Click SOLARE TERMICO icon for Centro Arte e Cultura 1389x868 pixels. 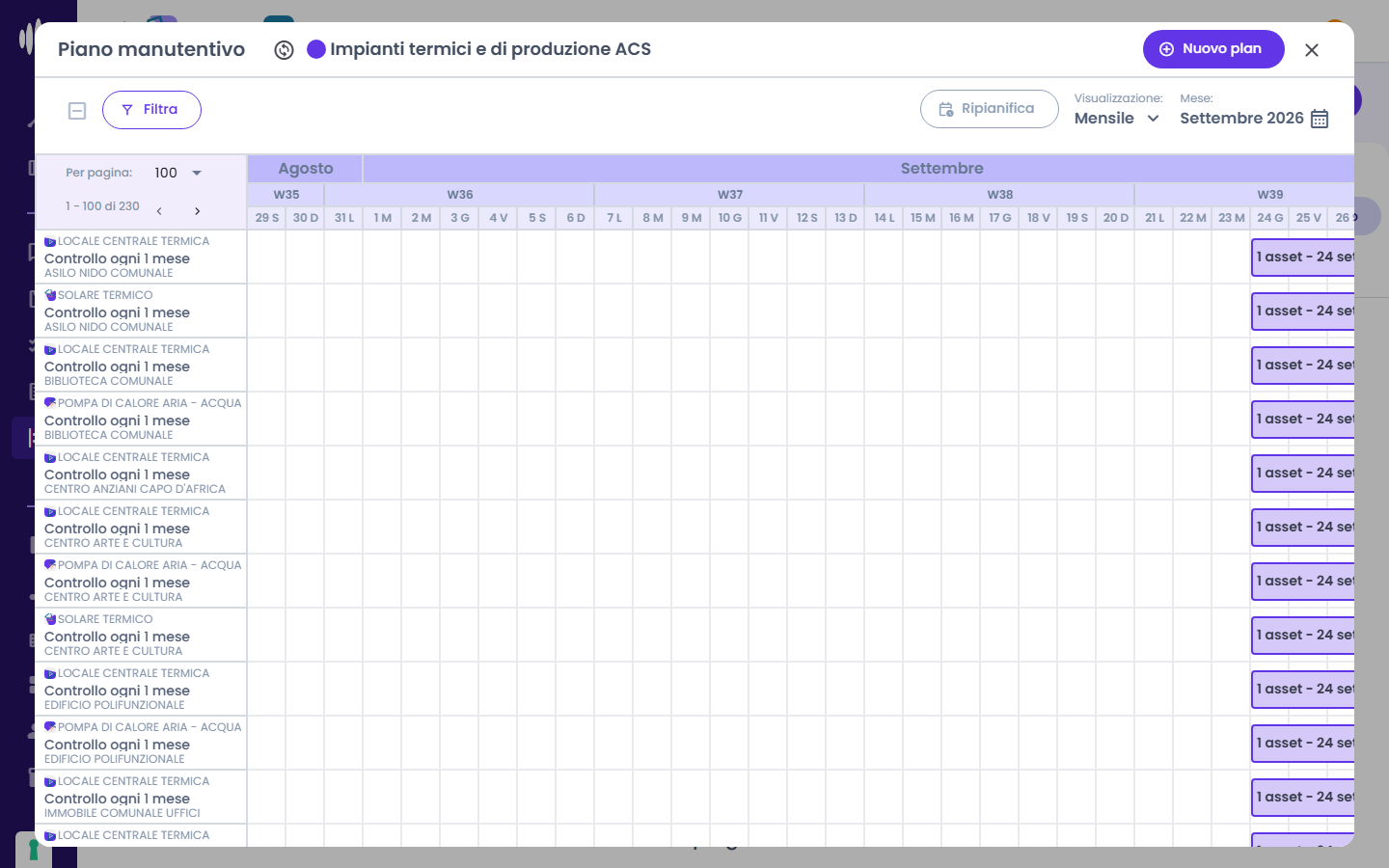click(x=50, y=620)
